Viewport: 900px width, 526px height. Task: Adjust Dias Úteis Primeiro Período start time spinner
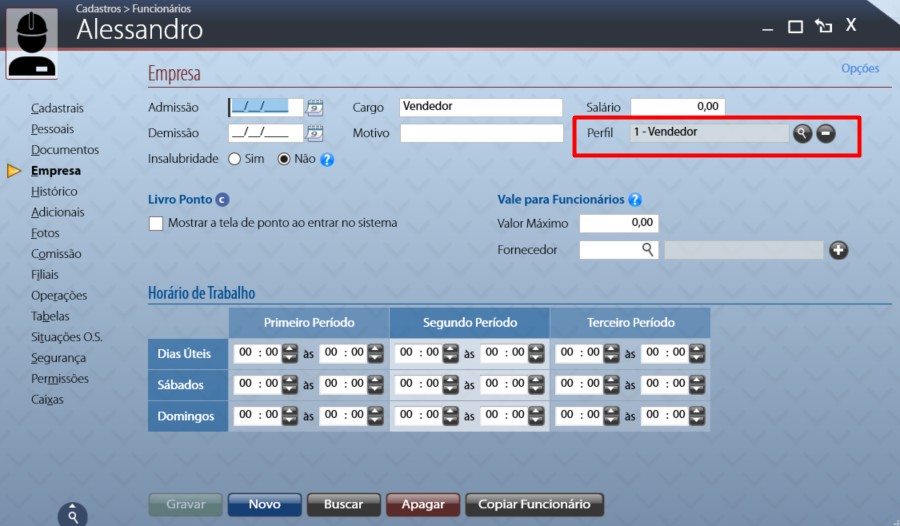[290, 353]
